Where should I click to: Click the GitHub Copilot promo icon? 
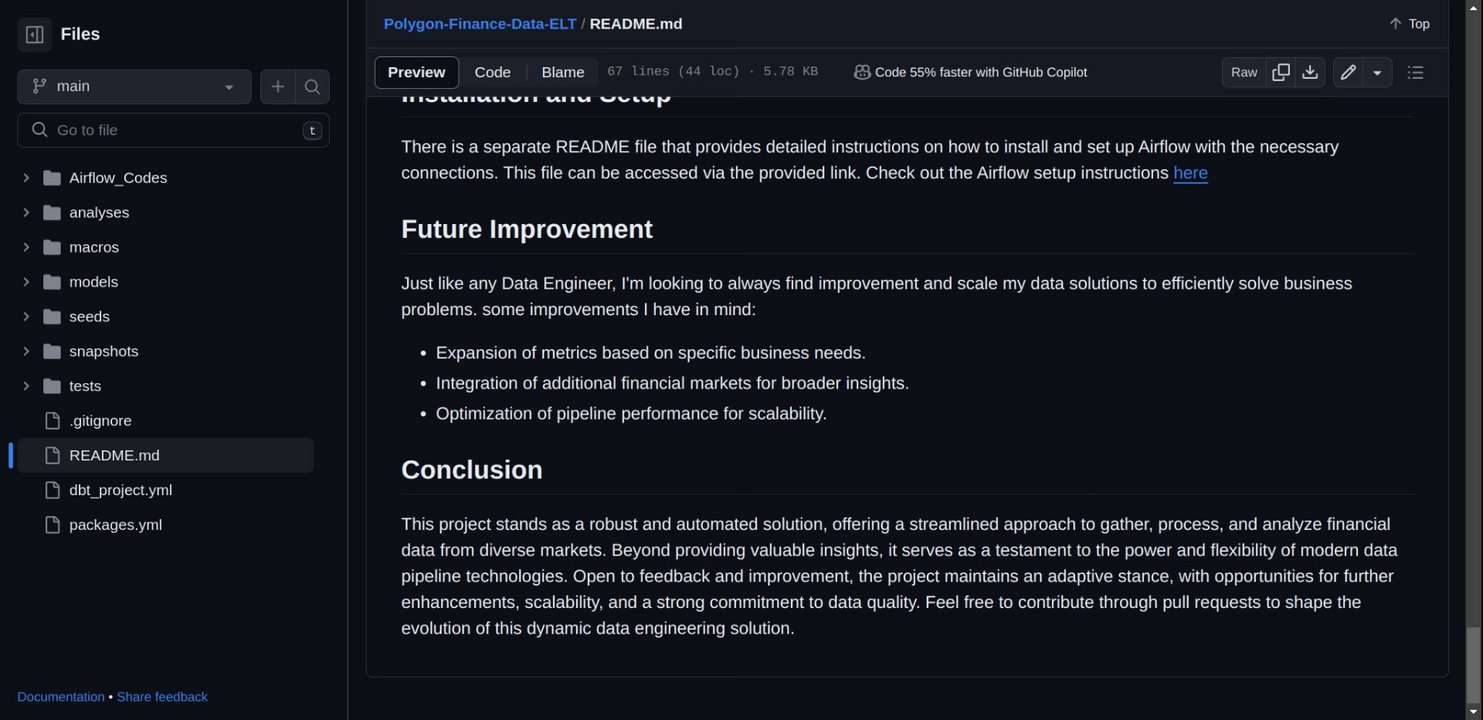click(862, 72)
